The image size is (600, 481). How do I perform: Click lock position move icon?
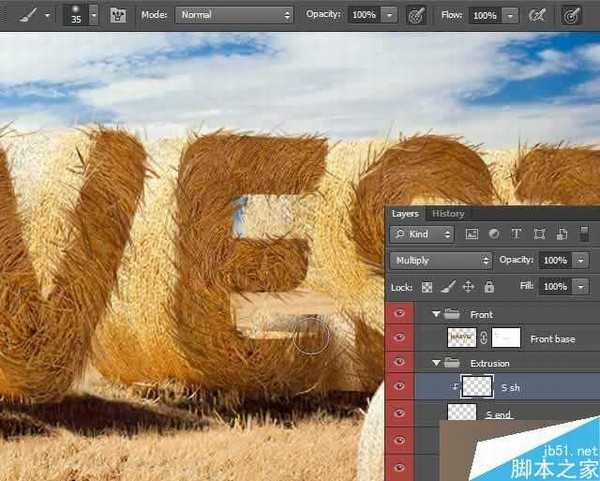468,286
